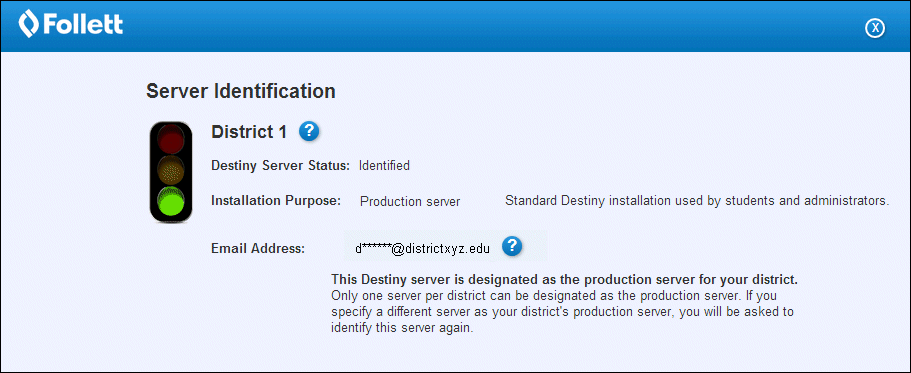Click the Identified status value
This screenshot has width=911, height=373.
point(384,166)
